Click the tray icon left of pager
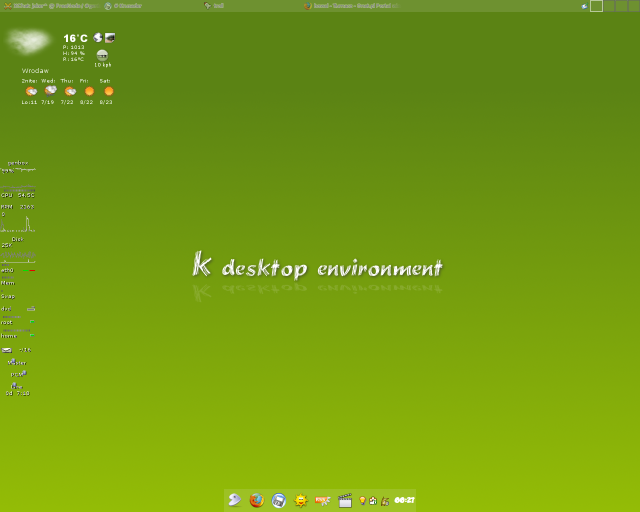640x512 pixels. 584,6
